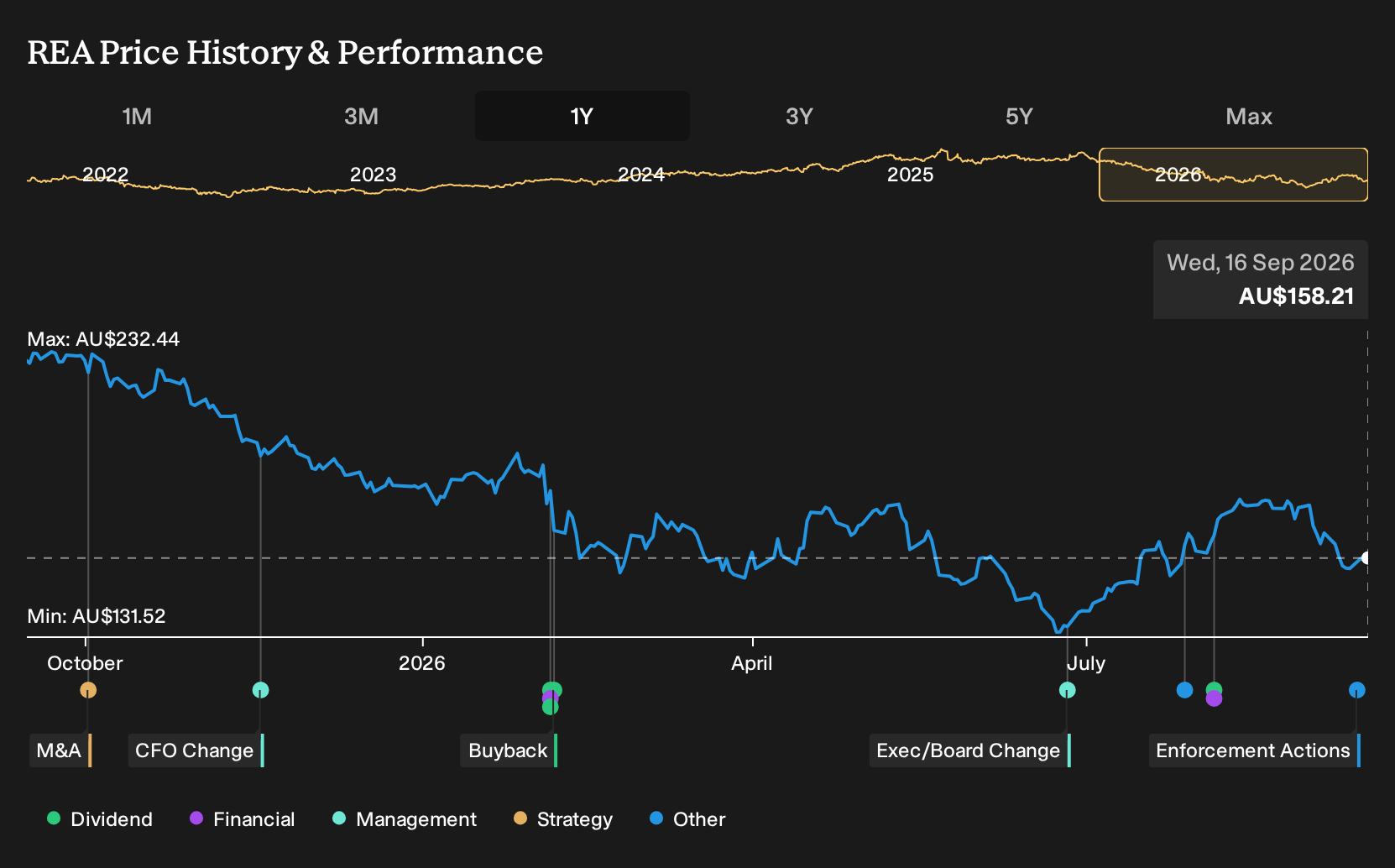Viewport: 1395px width, 868px height.
Task: Click the 2026 x-axis label
Action: 422,663
